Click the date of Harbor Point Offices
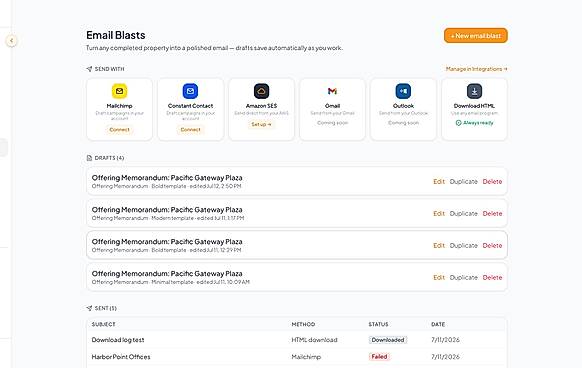Image resolution: width=582 pixels, height=368 pixels. 445,357
